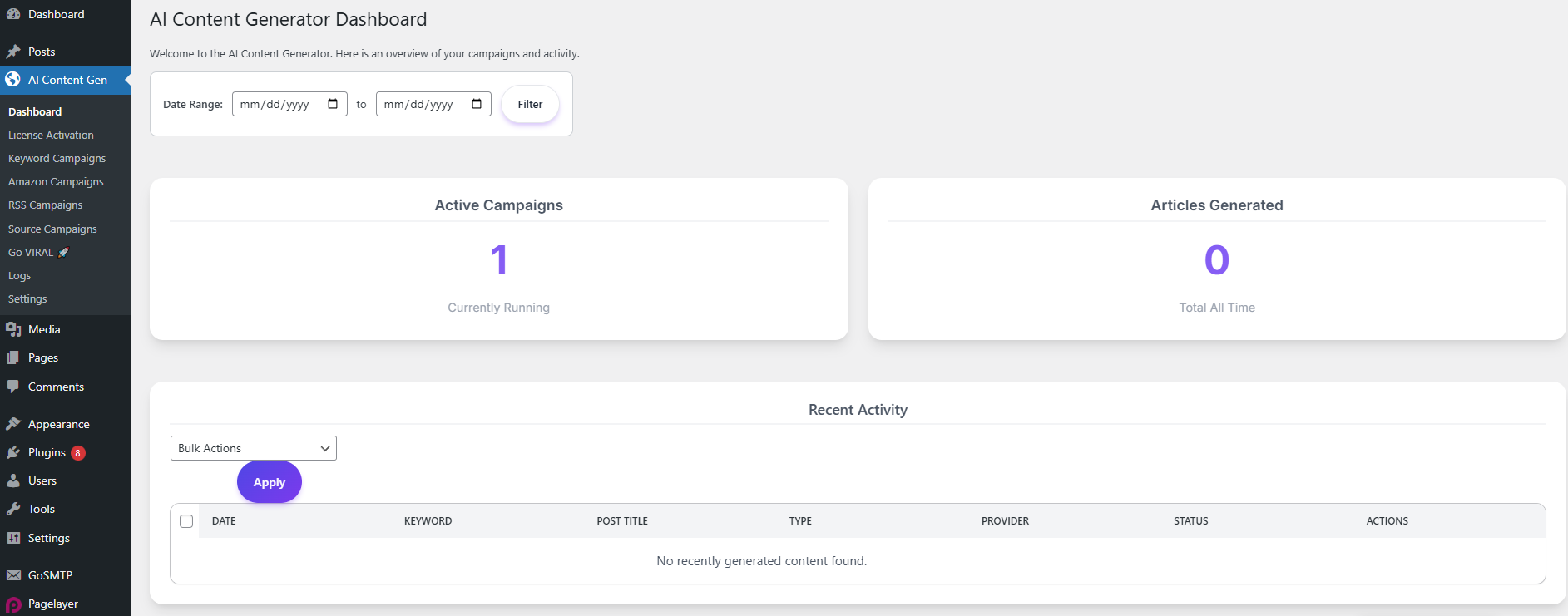Click the Plugins plug icon
The image size is (1568, 616).
[x=13, y=452]
